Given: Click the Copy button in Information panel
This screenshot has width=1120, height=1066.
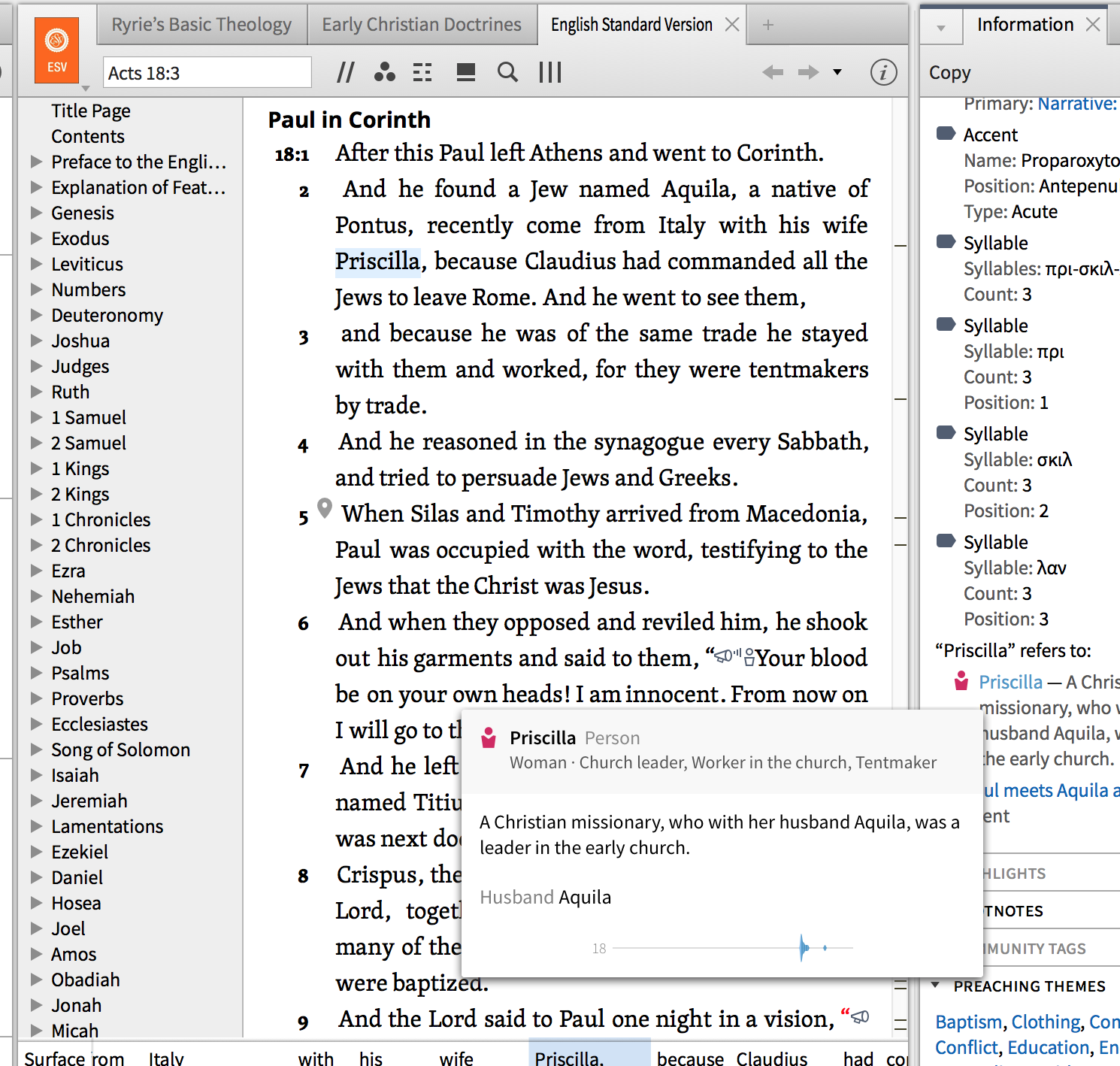Looking at the screenshot, I should [x=950, y=72].
